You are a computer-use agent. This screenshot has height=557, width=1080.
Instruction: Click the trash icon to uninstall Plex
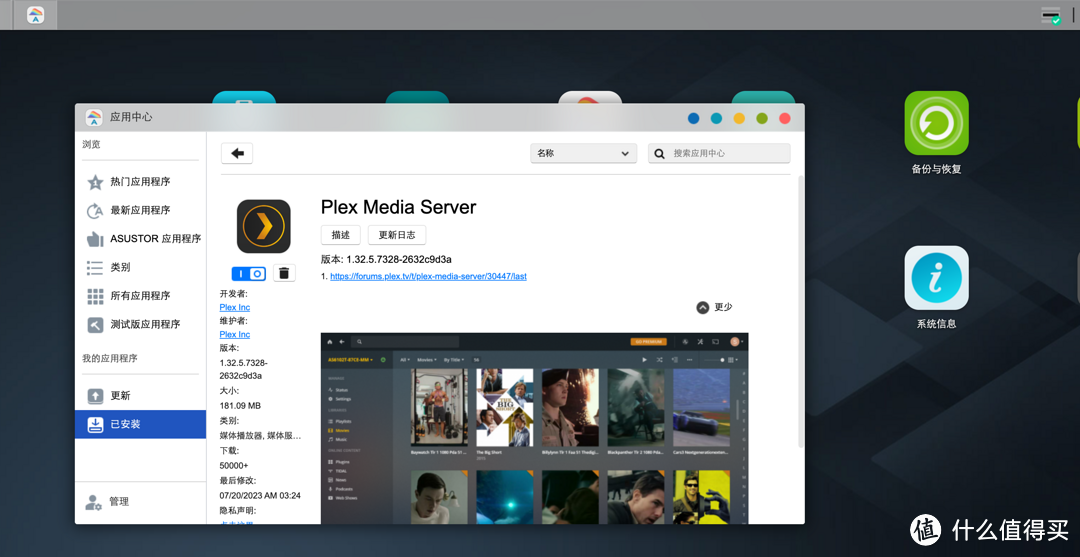[x=284, y=273]
